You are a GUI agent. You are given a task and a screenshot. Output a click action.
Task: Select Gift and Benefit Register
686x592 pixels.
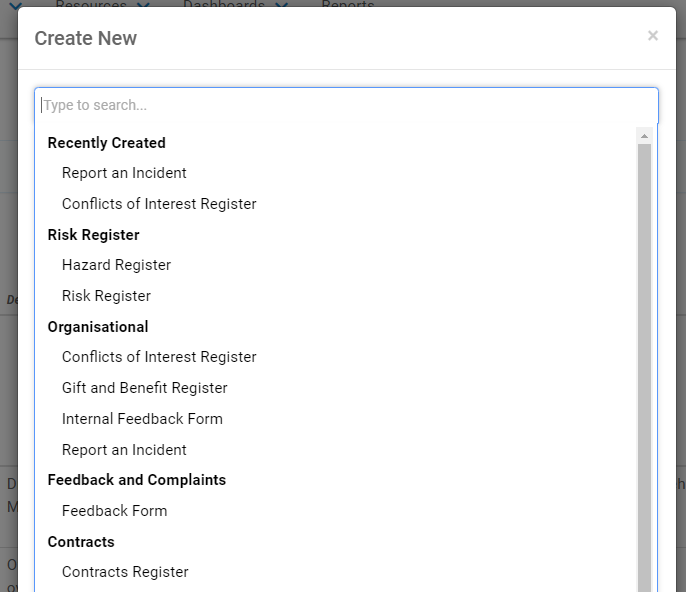click(x=144, y=388)
